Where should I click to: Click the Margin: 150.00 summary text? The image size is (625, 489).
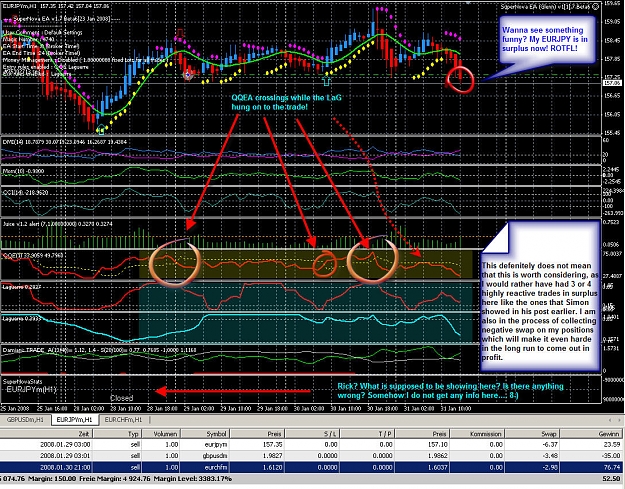pyautogui.click(x=52, y=479)
